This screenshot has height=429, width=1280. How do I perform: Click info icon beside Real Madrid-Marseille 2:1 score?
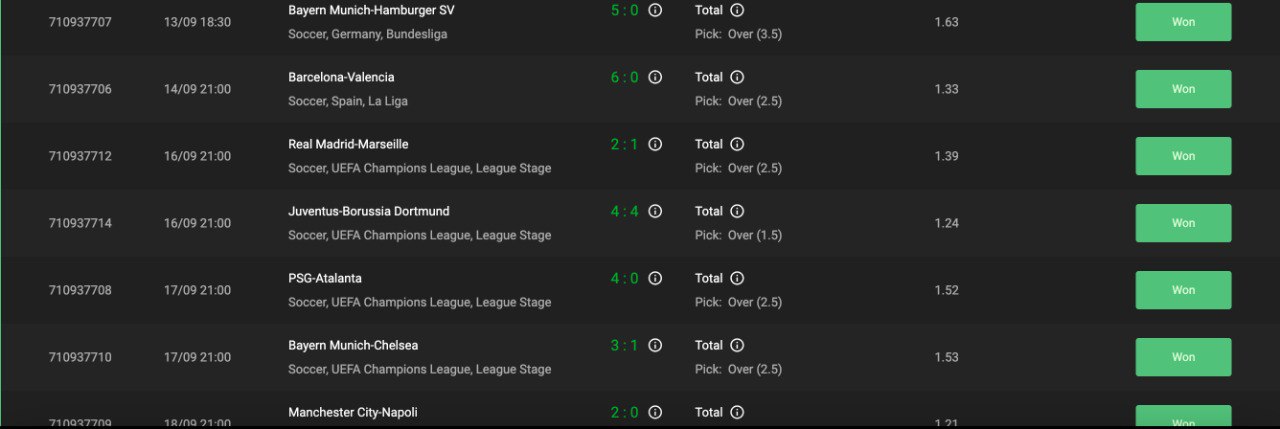655,144
